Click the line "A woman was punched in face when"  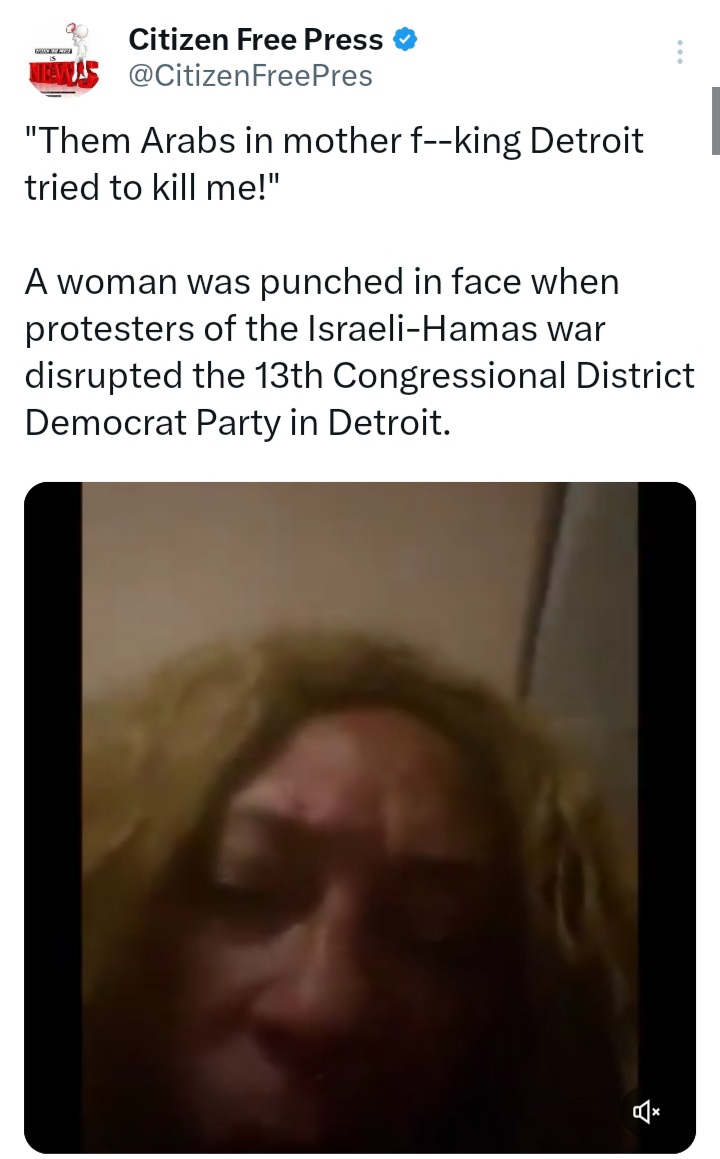[x=322, y=282]
